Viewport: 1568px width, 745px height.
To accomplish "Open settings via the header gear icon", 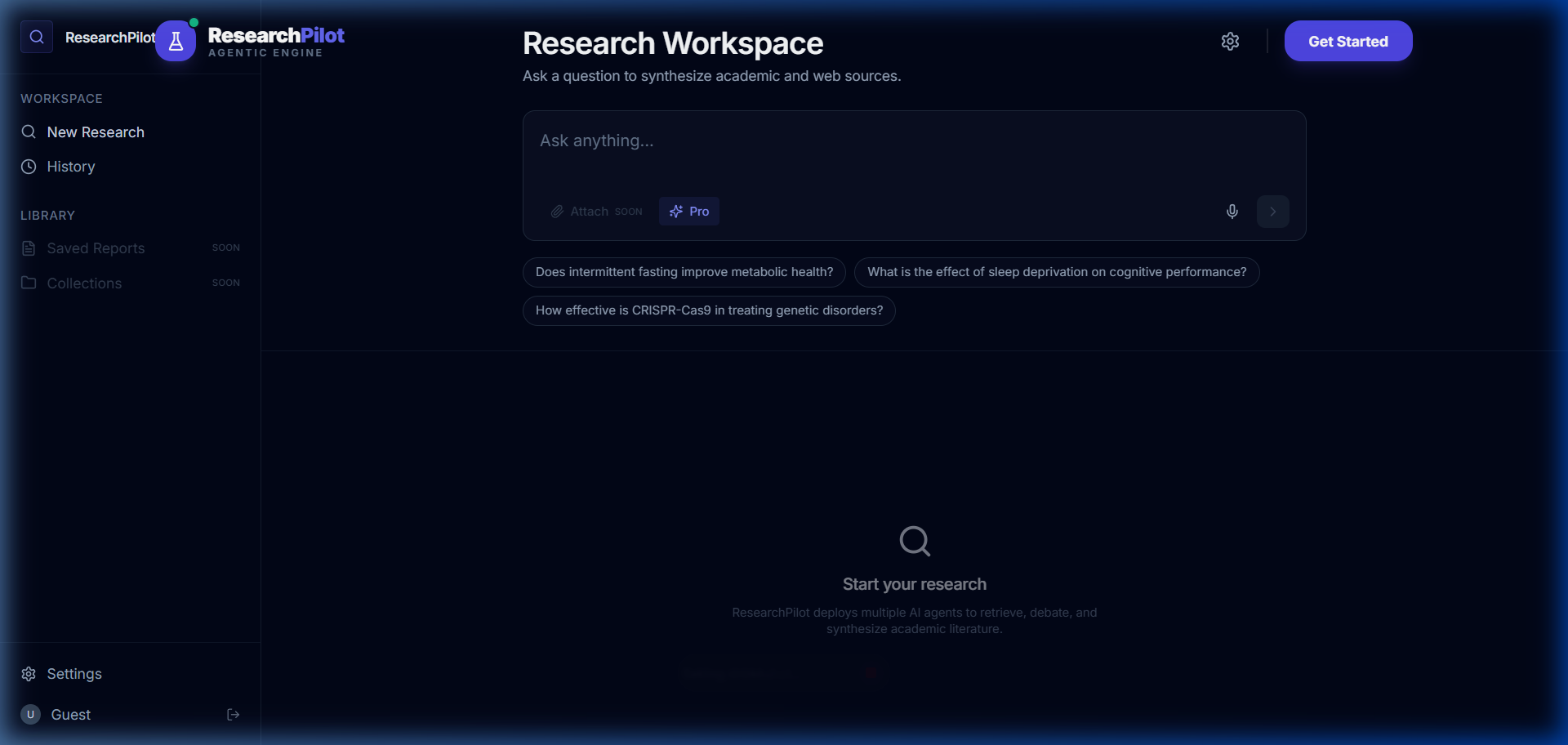I will click(1230, 41).
